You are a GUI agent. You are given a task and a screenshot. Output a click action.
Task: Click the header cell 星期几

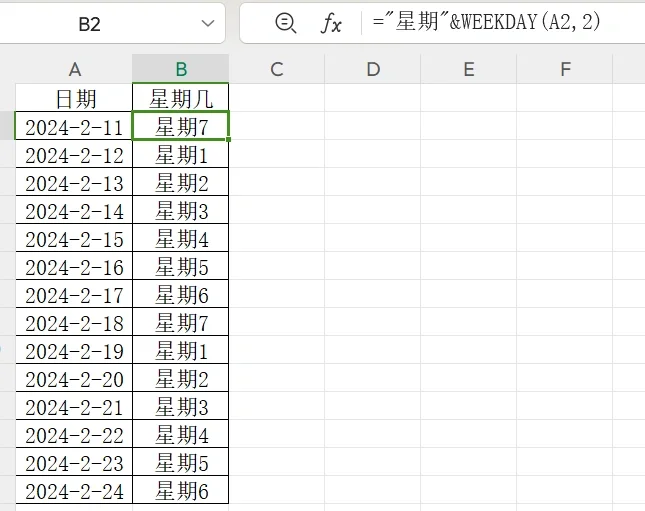pyautogui.click(x=181, y=98)
